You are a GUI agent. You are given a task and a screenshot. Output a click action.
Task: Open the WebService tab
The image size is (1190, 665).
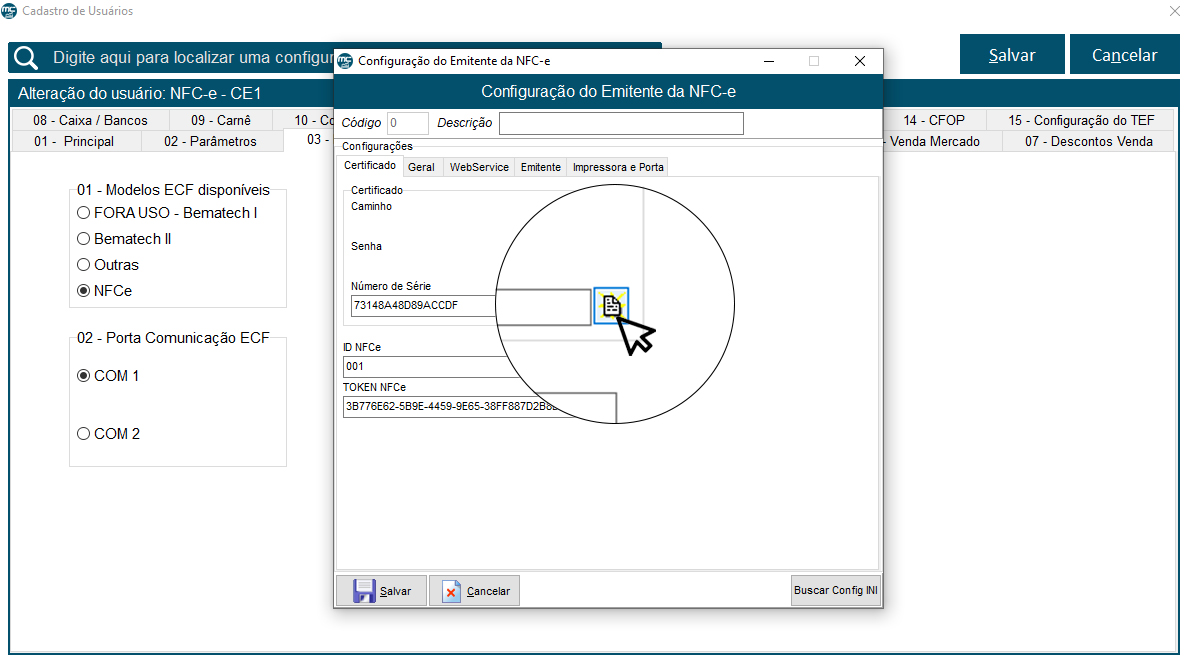(x=479, y=167)
